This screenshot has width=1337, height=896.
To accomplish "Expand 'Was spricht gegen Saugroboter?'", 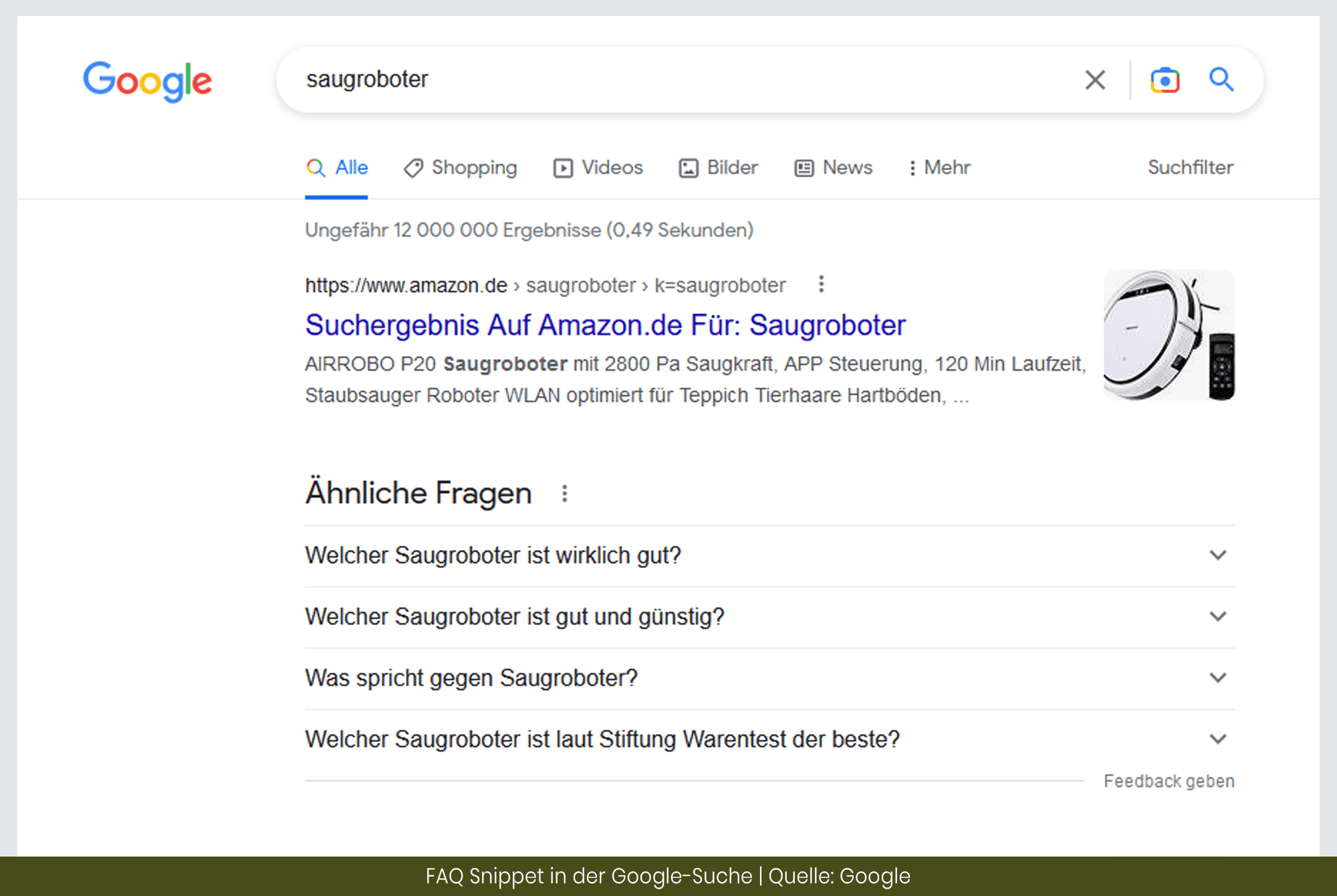I will pos(769,678).
